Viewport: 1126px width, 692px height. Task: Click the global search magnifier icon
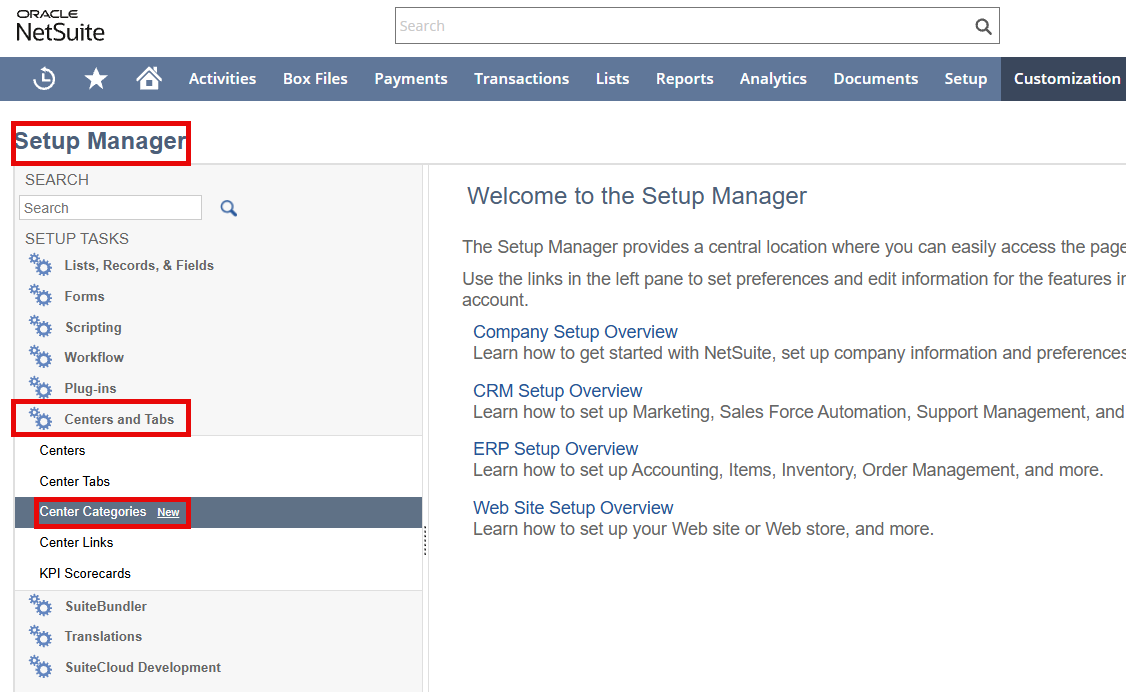click(x=983, y=27)
